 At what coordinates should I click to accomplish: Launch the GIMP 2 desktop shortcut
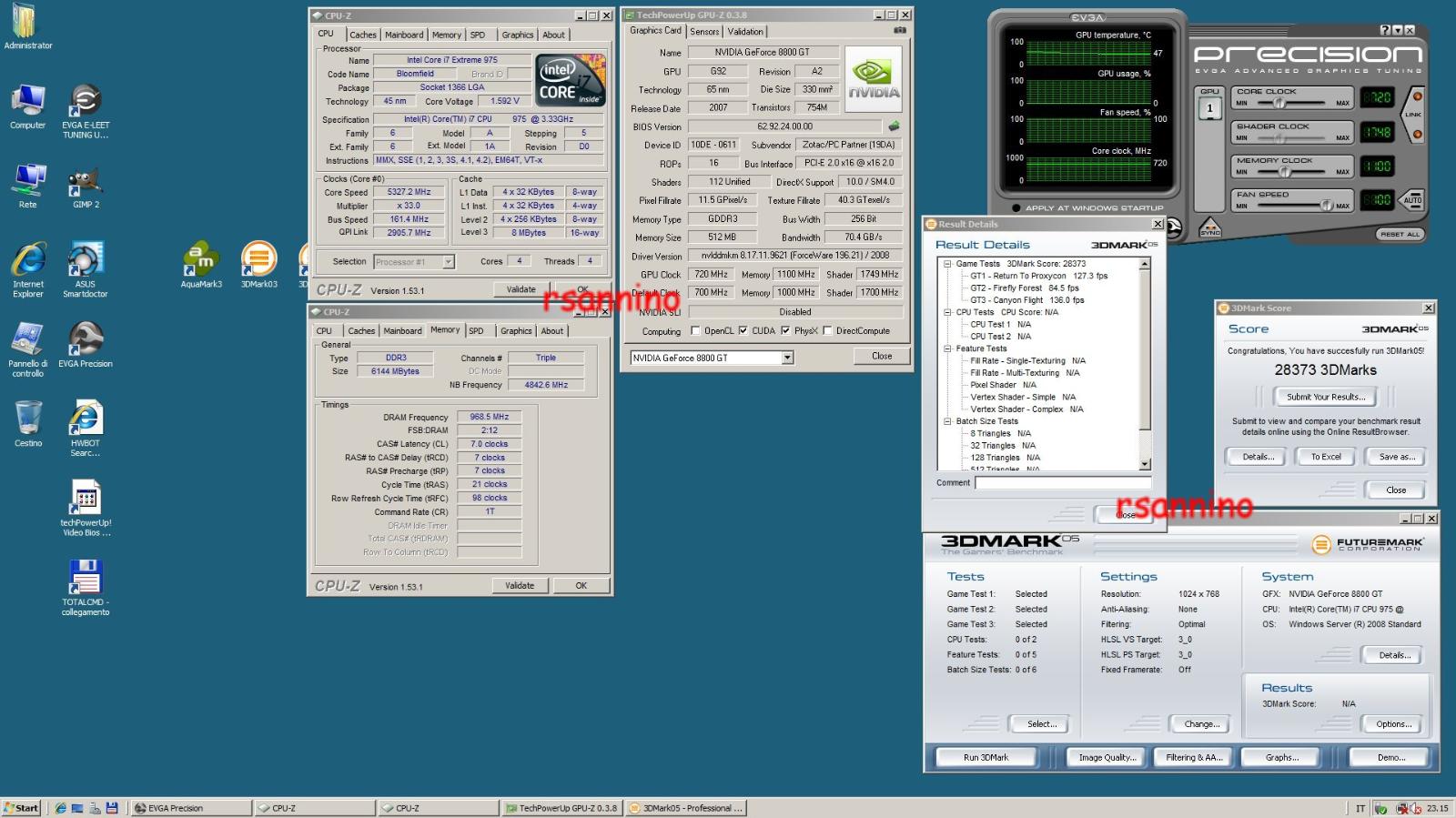(x=85, y=186)
